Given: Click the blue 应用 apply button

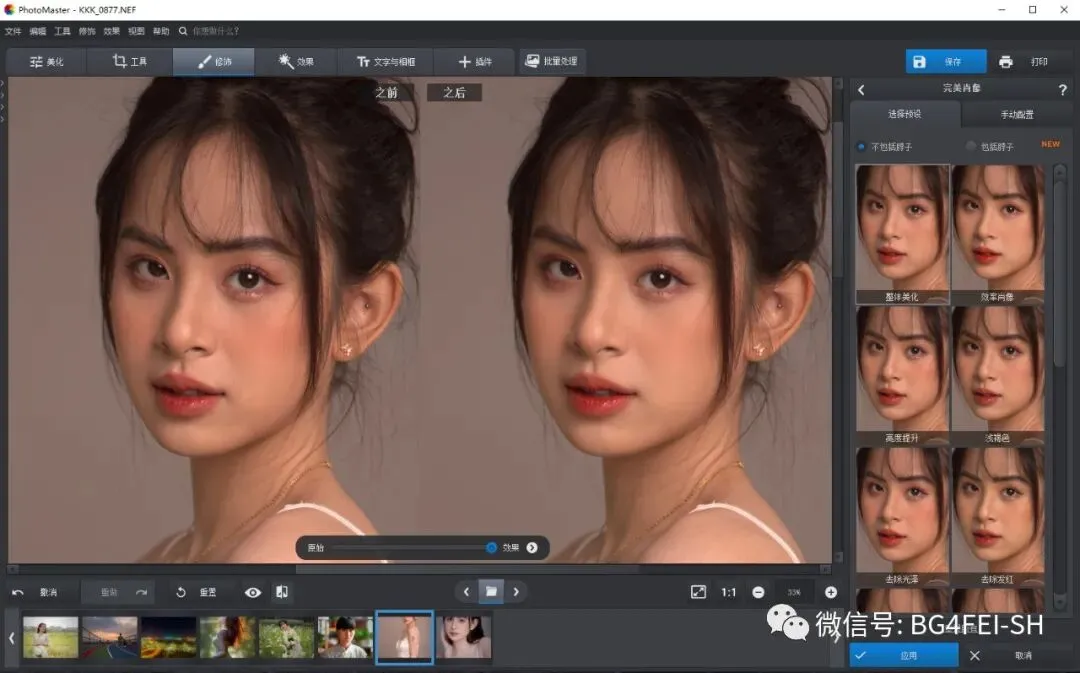Looking at the screenshot, I should [x=904, y=656].
